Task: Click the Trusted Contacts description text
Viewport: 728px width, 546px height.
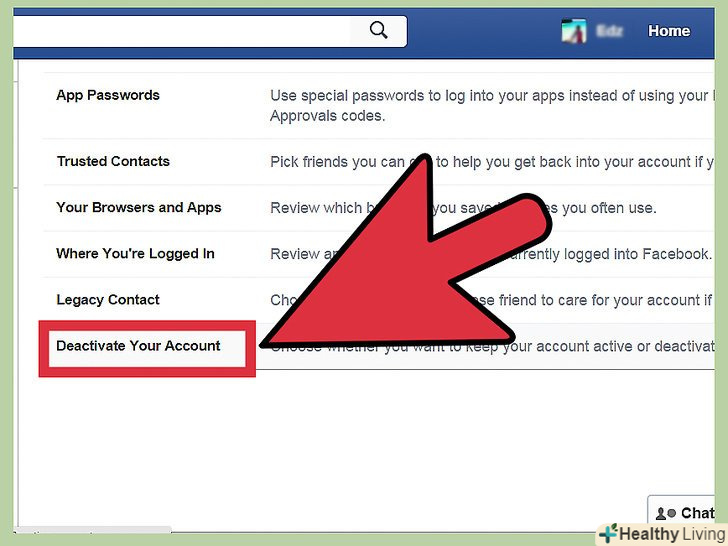Action: [492, 162]
